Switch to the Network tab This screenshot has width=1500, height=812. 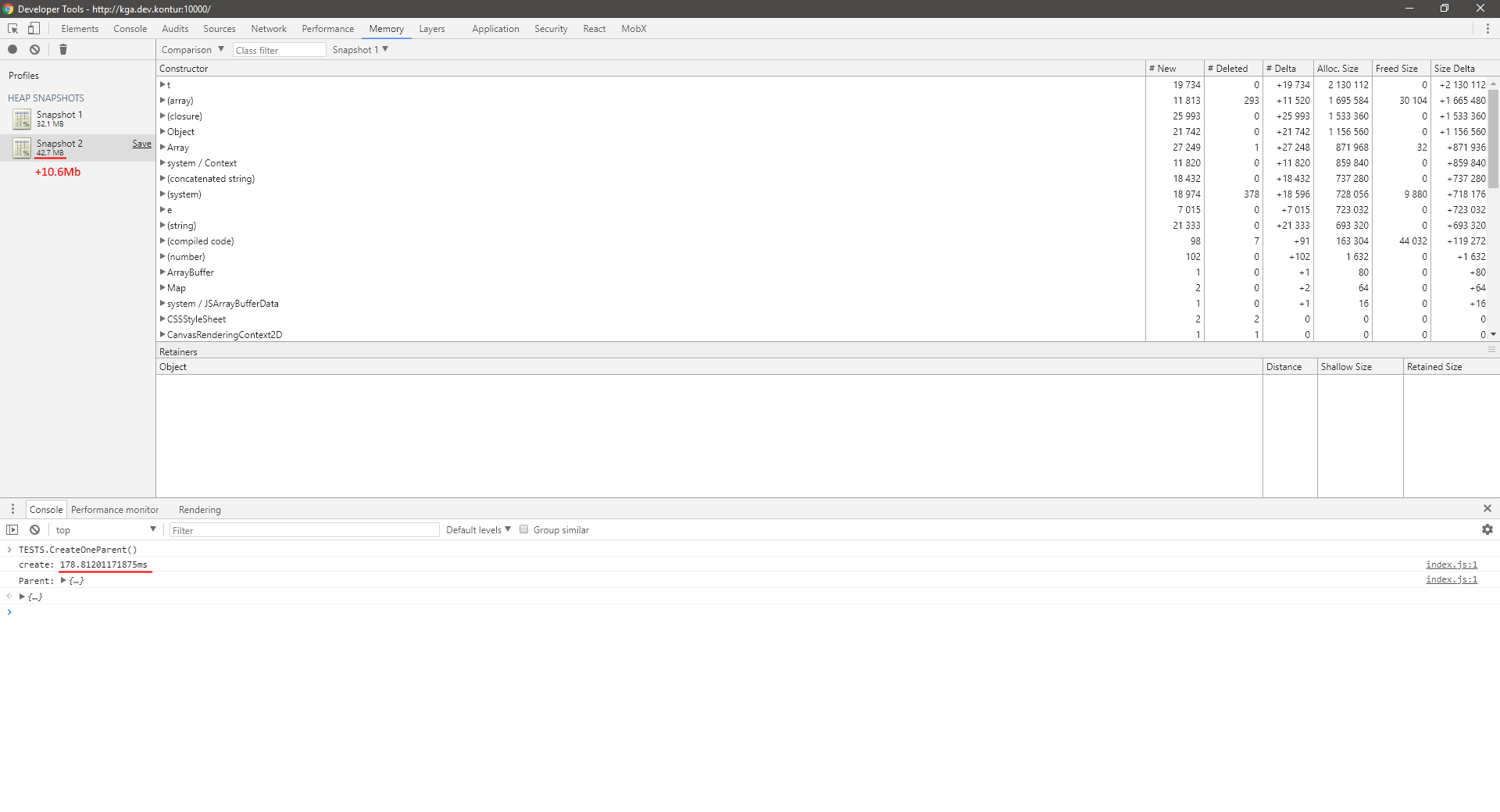[269, 29]
